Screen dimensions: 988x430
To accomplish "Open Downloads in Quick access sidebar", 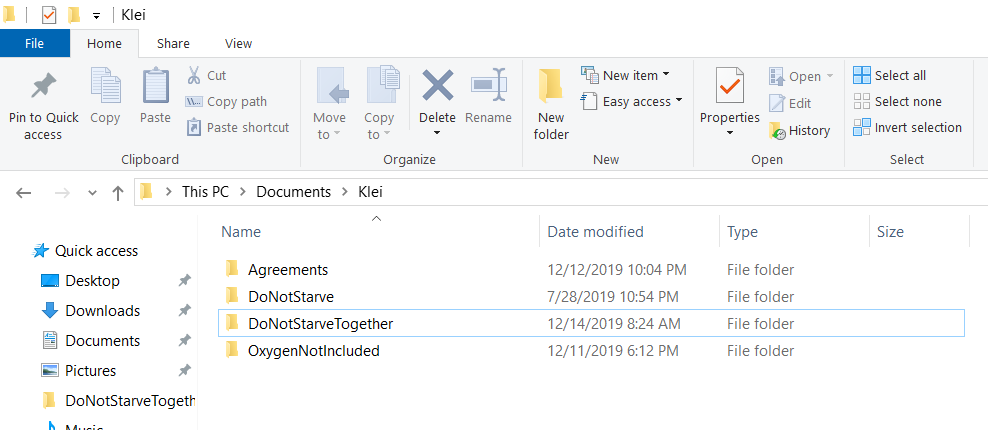I will coord(102,311).
